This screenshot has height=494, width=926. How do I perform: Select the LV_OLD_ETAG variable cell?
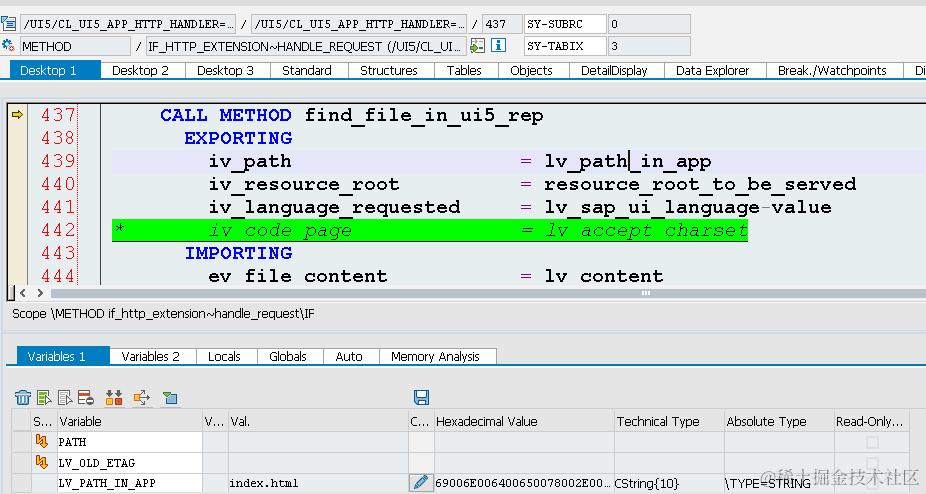click(x=129, y=463)
